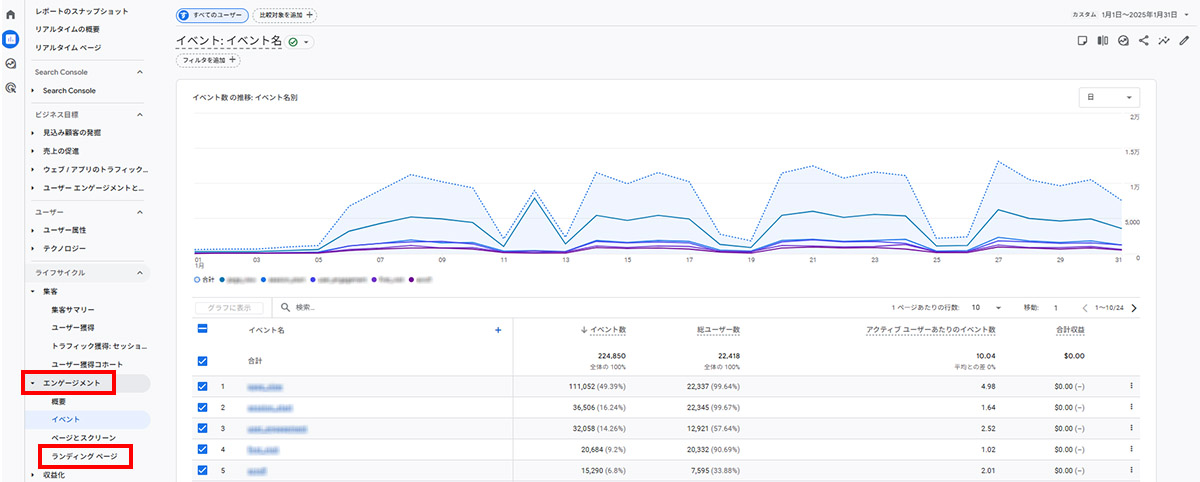Viewport: 1200px width, 482px height.
Task: Open the Explore icon in left rail
Action: 11,63
